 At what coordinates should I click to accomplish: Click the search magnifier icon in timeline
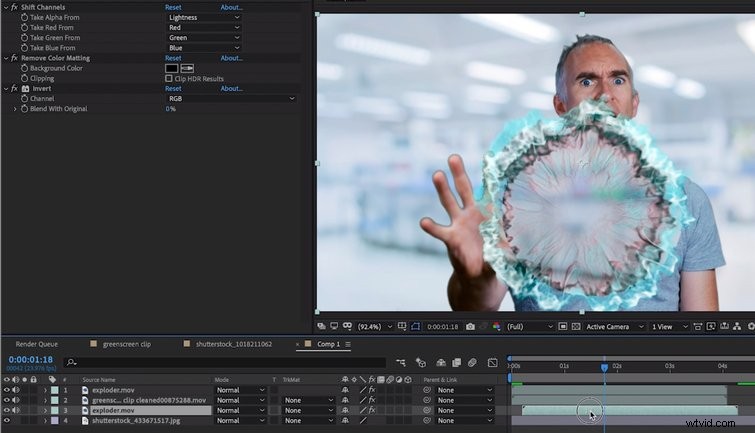click(71, 362)
